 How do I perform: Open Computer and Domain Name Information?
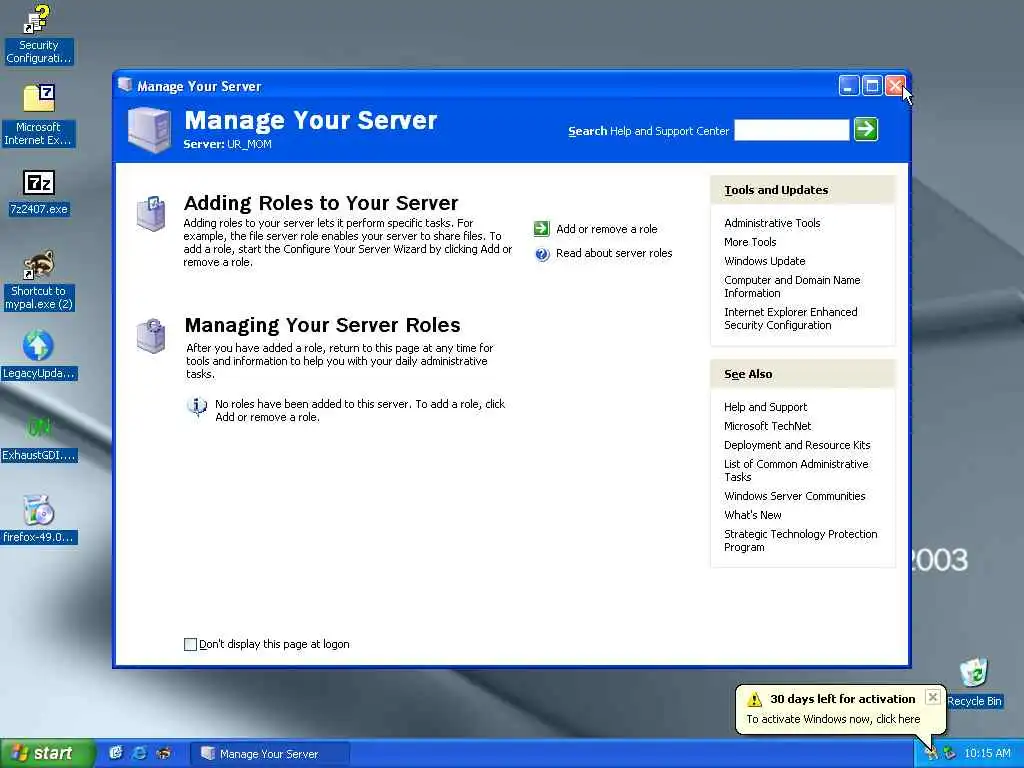(792, 287)
